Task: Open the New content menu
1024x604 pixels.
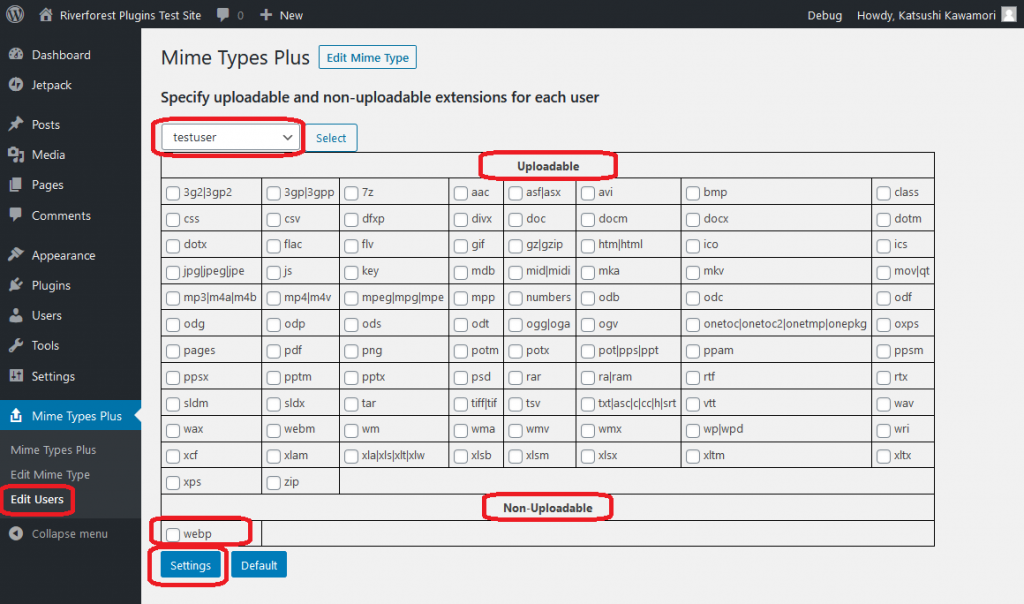Action: (x=281, y=15)
